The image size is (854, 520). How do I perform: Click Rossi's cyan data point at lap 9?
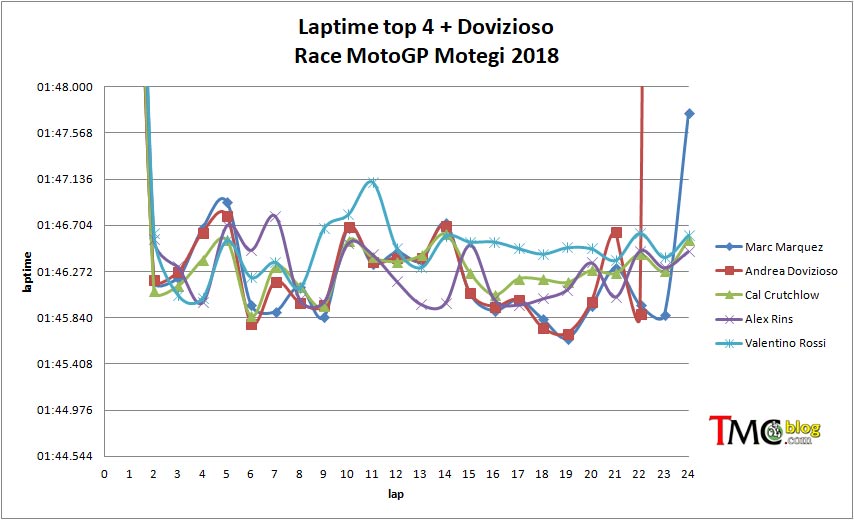pyautogui.click(x=325, y=229)
